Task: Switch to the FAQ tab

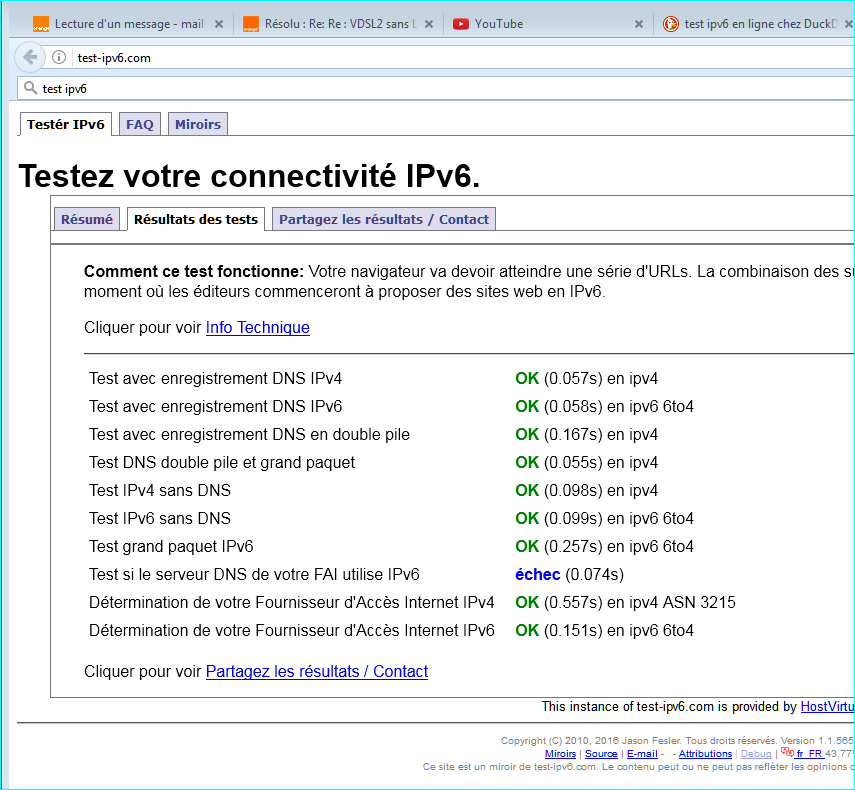Action: [139, 124]
